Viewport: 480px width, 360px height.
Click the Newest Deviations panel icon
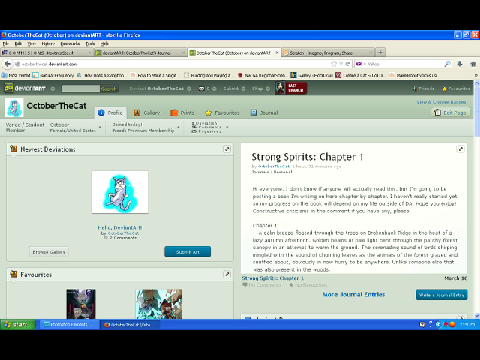pyautogui.click(x=14, y=149)
